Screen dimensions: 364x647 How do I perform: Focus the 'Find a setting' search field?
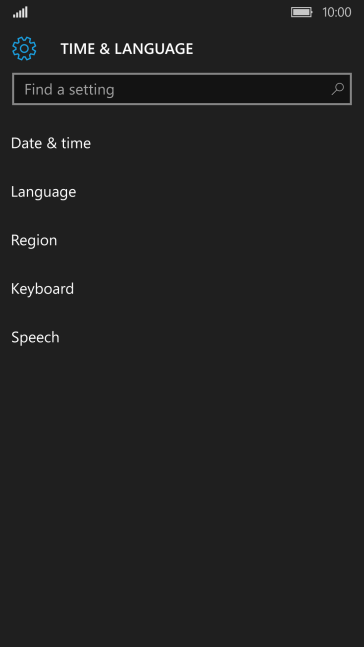click(182, 89)
